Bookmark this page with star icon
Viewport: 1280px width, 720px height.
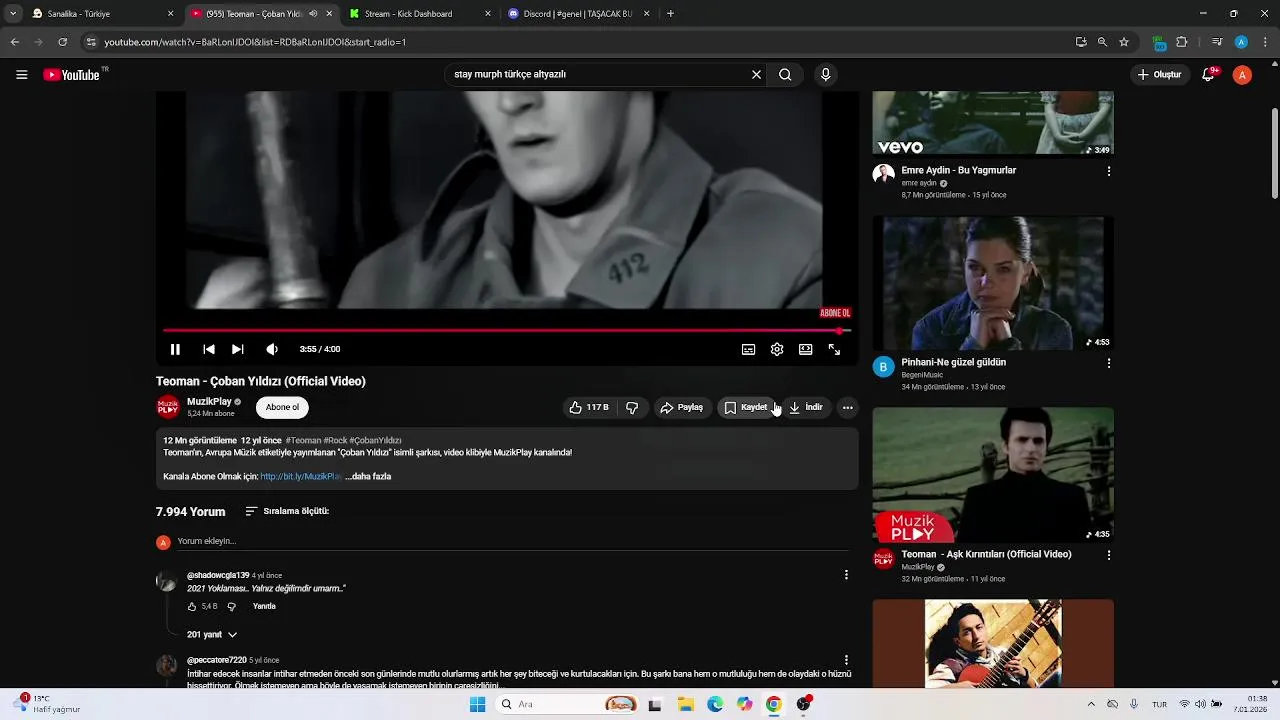1124,42
